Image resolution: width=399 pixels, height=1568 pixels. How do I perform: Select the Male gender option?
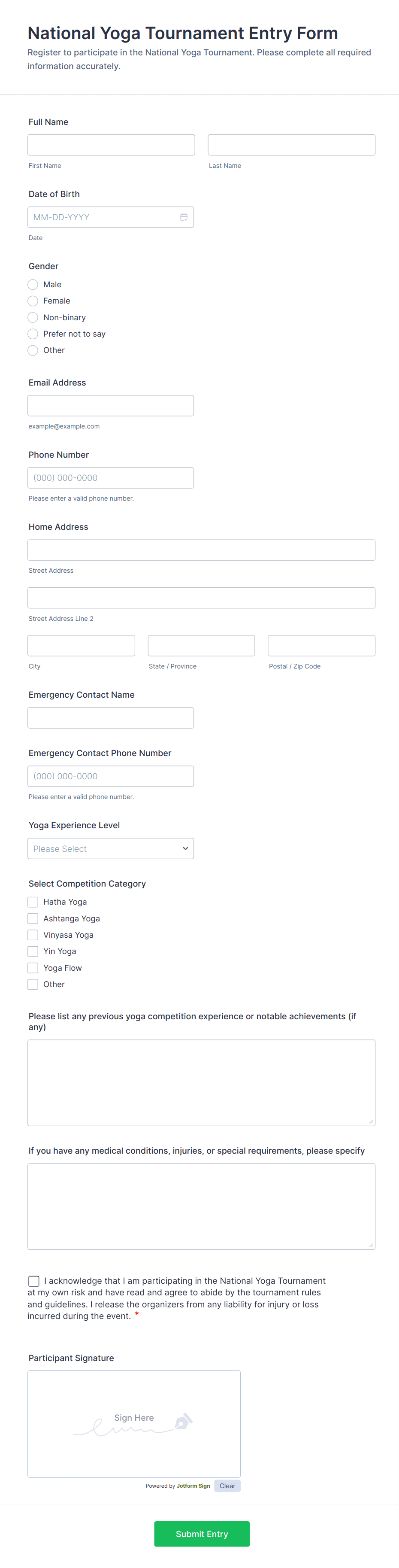point(33,284)
